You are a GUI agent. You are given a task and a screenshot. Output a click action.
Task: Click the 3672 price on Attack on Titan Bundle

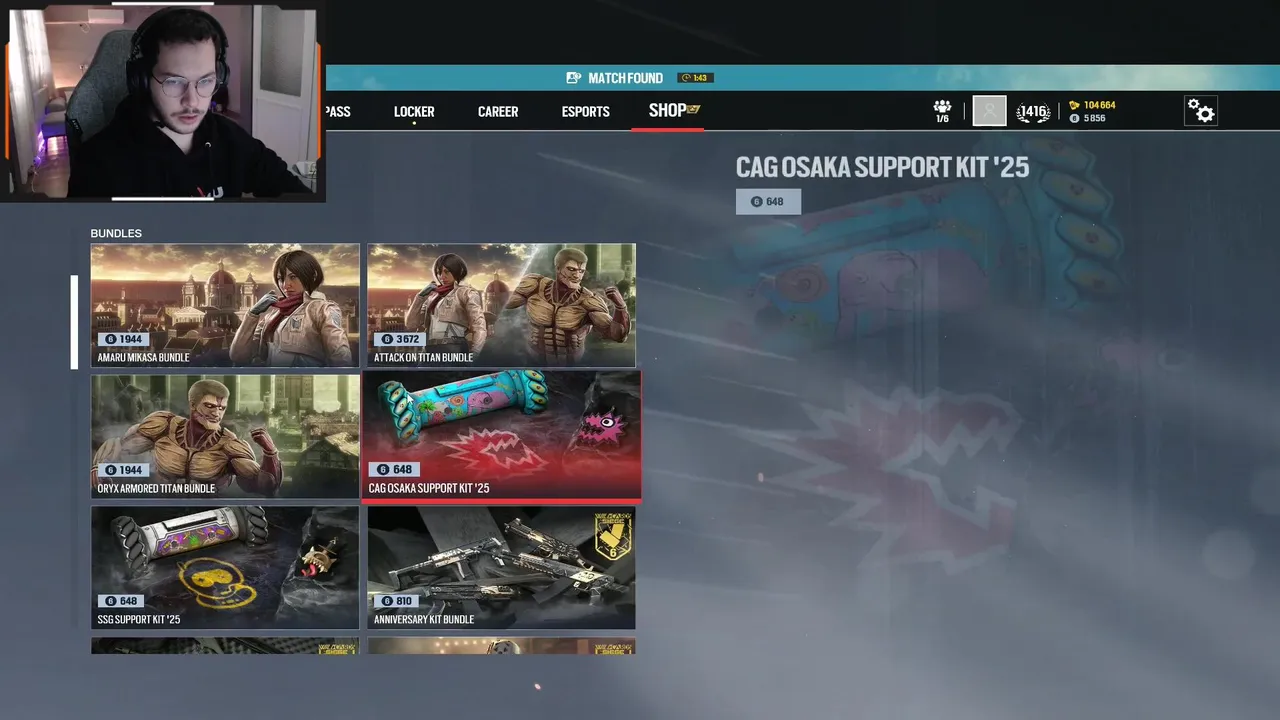click(398, 339)
